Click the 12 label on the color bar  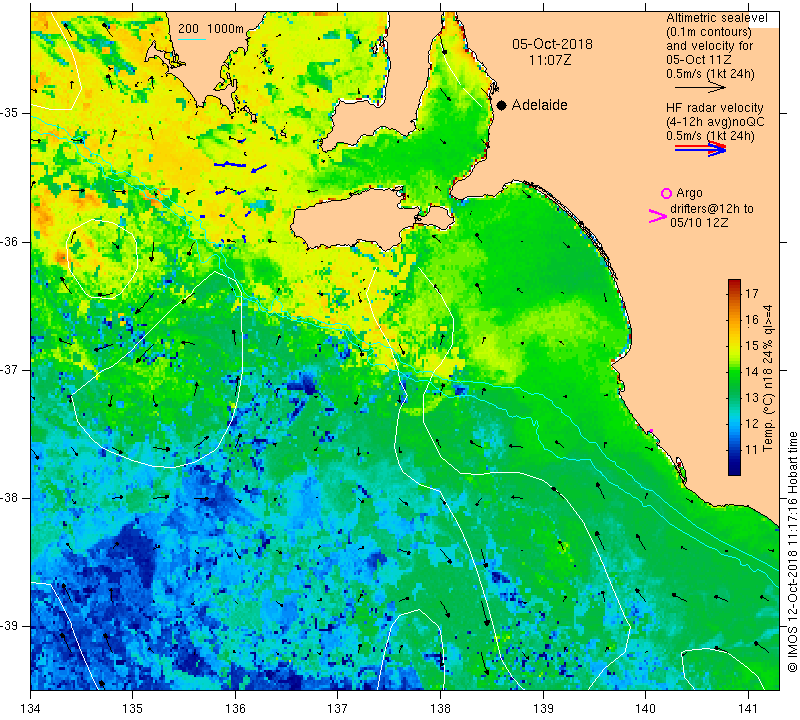[x=752, y=424]
